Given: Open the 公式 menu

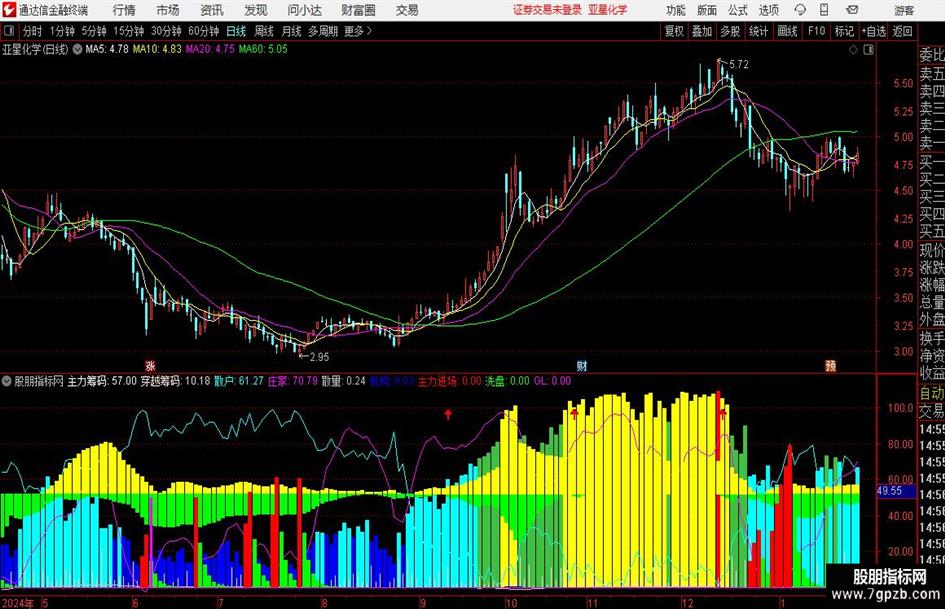Looking at the screenshot, I should click(x=738, y=10).
